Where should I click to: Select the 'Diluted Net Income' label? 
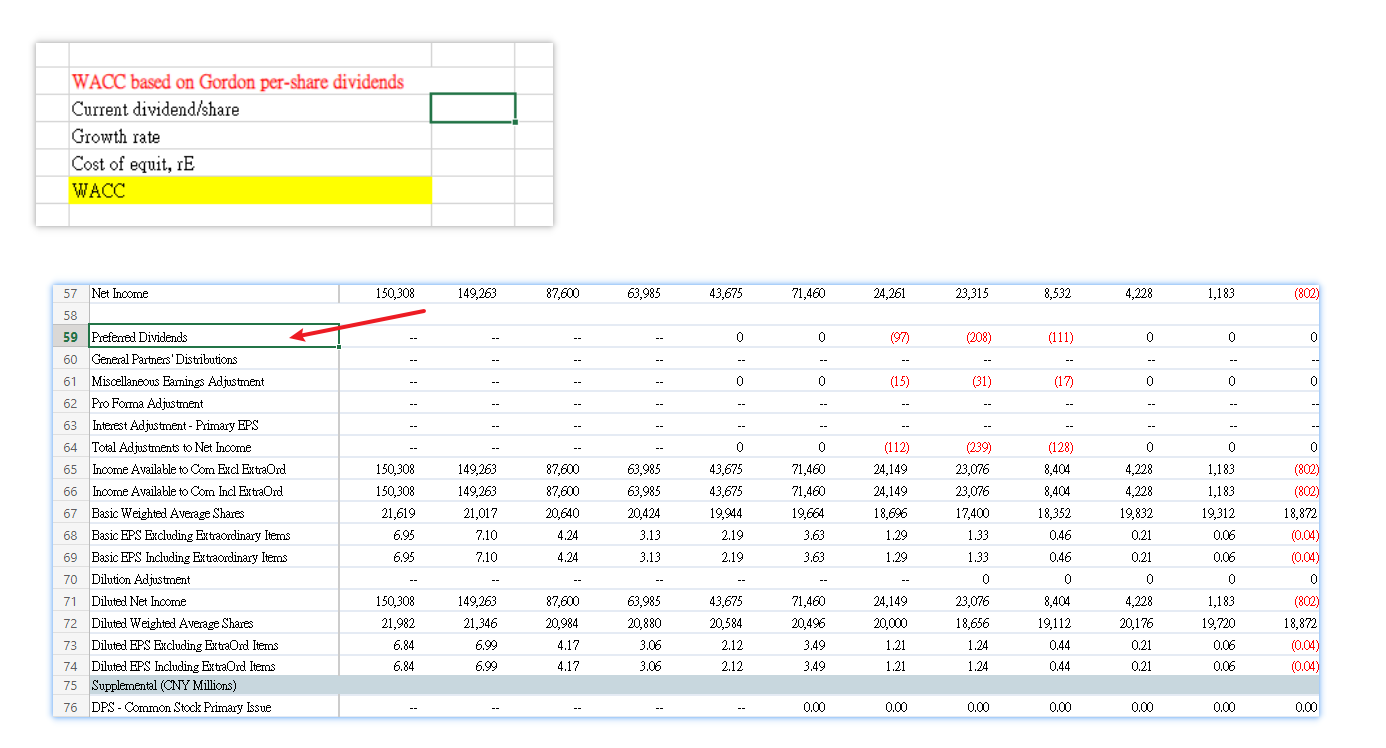coord(139,601)
